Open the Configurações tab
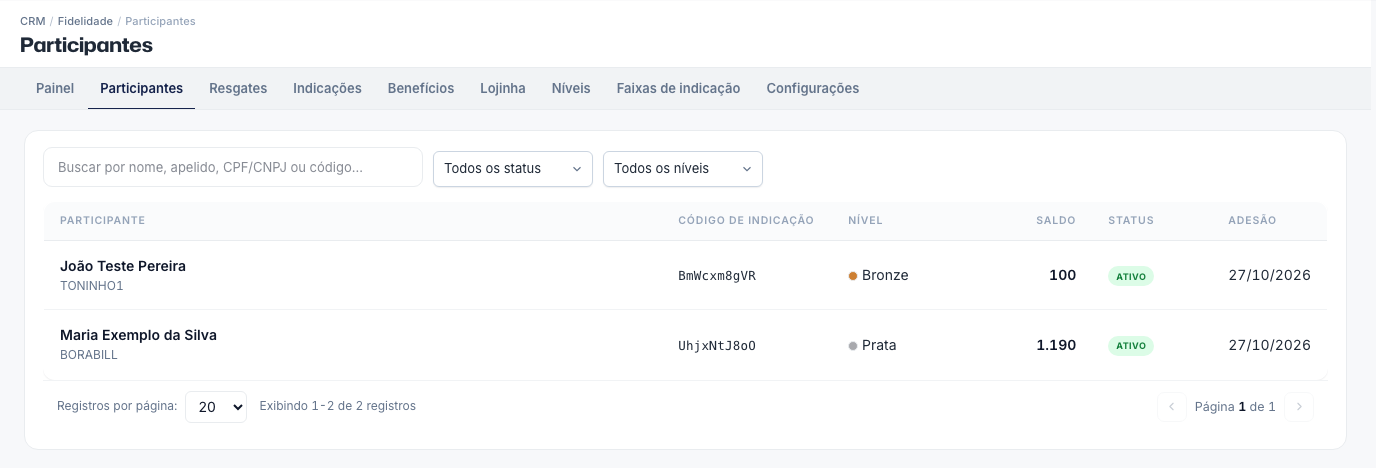The width and height of the screenshot is (1376, 468). click(x=813, y=88)
